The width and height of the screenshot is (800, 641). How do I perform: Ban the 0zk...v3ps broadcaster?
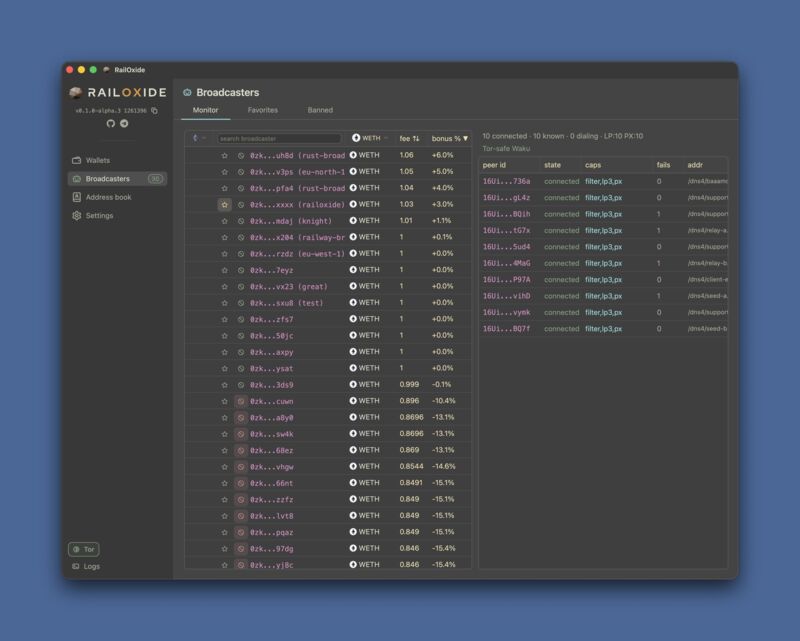click(x=241, y=171)
